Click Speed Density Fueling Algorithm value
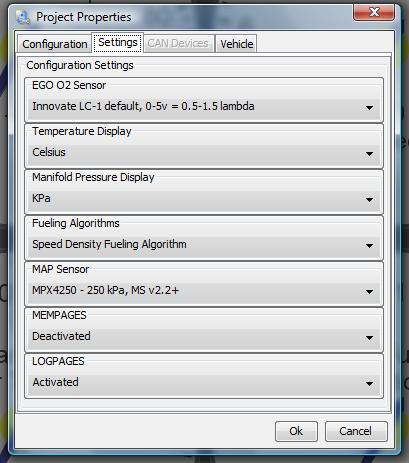 tap(109, 244)
